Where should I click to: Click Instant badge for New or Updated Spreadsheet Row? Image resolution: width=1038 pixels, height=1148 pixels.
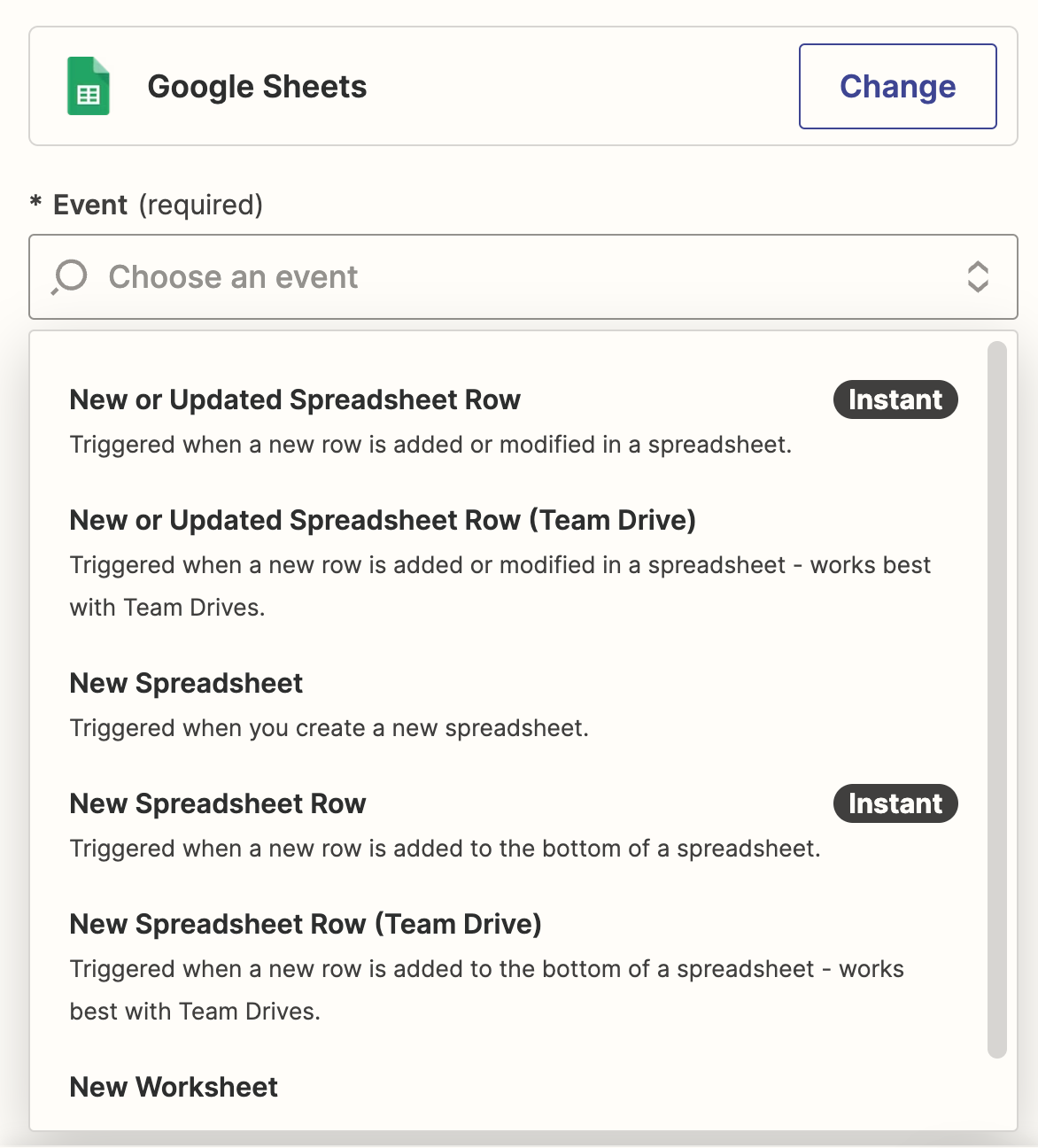pyautogui.click(x=895, y=399)
